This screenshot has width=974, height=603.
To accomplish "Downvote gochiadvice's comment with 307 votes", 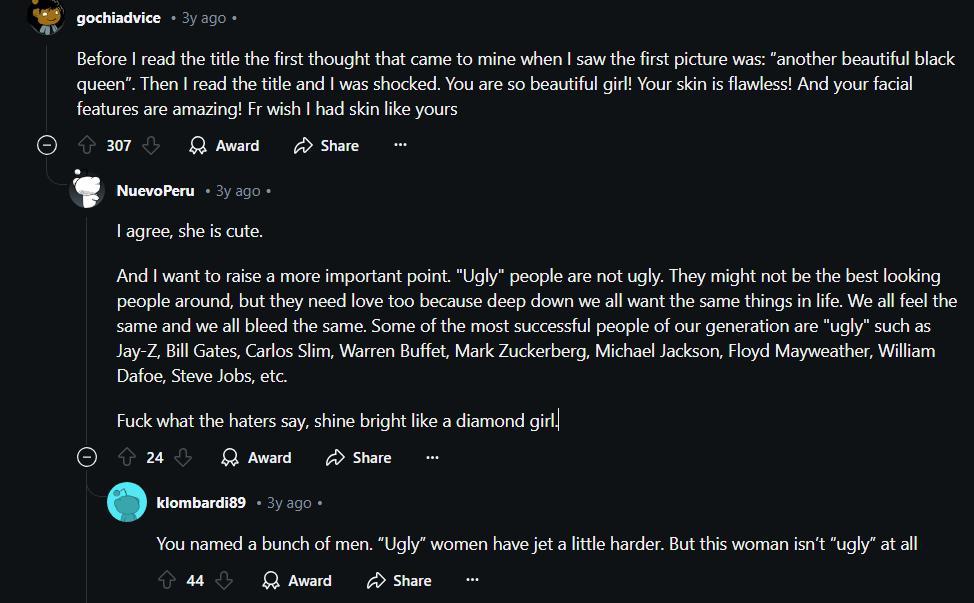I will point(151,146).
